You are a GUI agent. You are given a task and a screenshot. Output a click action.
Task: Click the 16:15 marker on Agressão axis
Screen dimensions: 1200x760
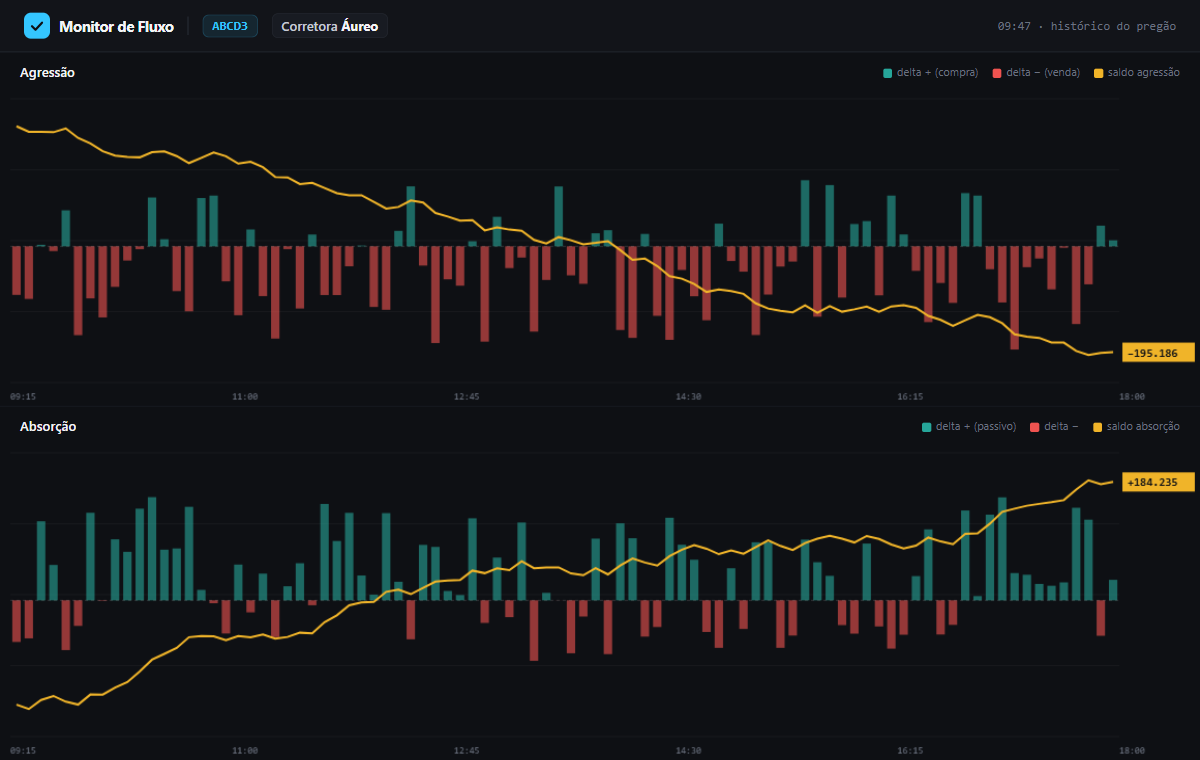click(910, 396)
